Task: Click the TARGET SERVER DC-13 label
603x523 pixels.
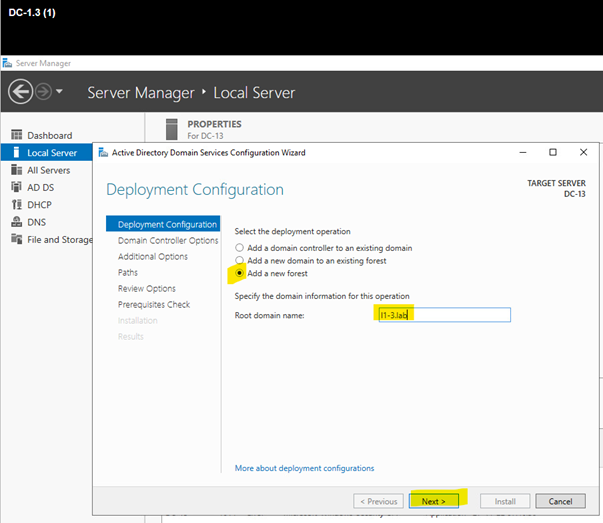Action: point(556,188)
